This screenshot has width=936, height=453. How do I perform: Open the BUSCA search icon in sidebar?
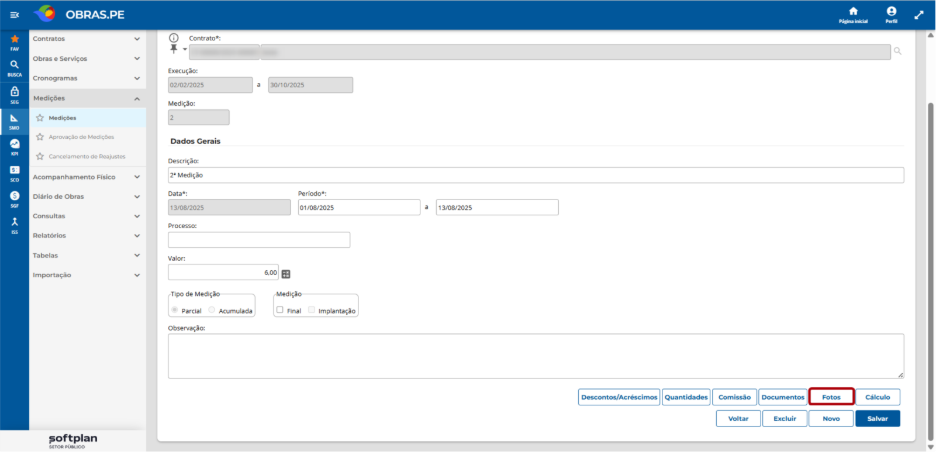pyautogui.click(x=14, y=64)
